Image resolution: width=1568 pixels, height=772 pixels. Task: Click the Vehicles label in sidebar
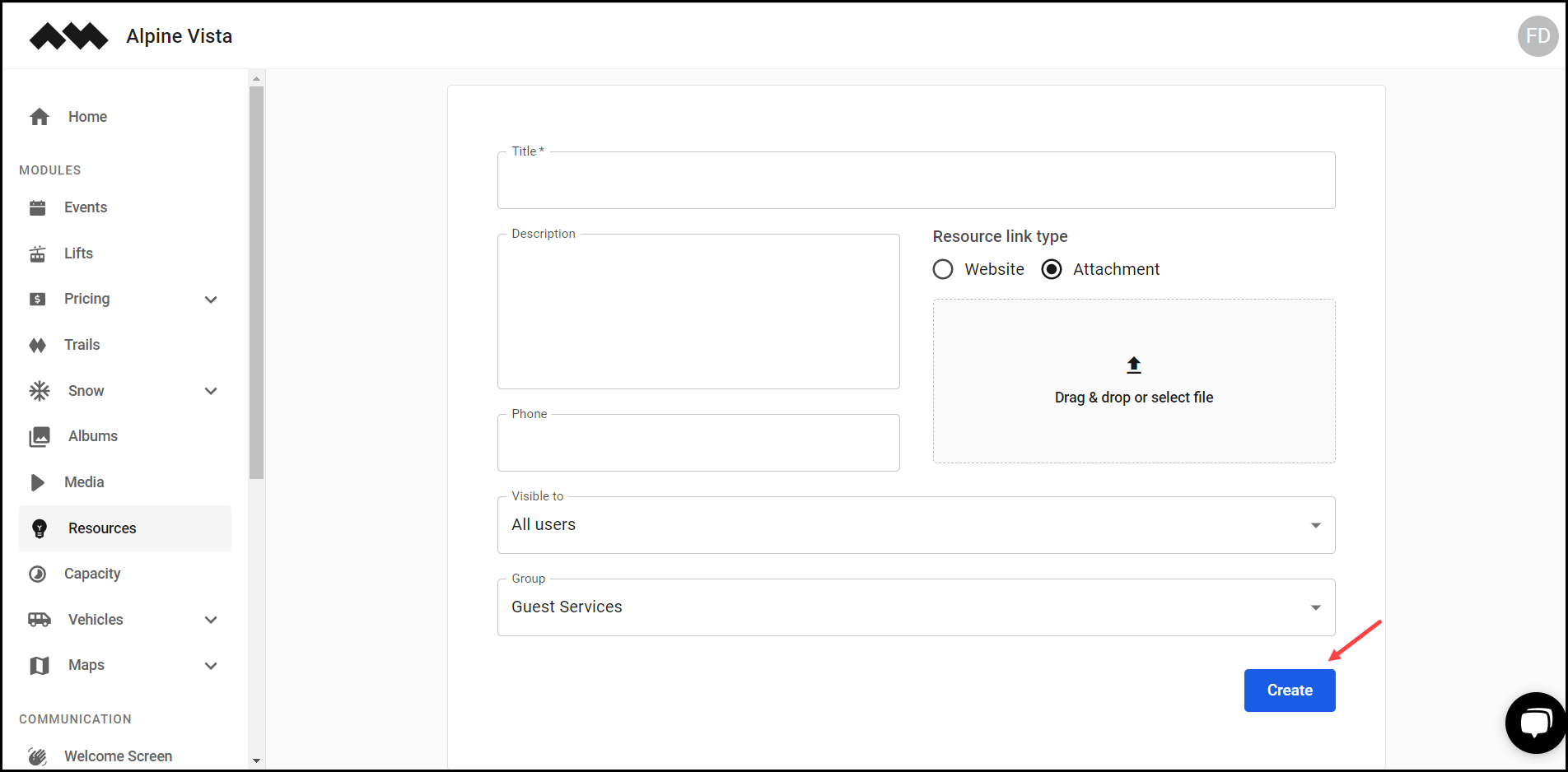point(96,620)
